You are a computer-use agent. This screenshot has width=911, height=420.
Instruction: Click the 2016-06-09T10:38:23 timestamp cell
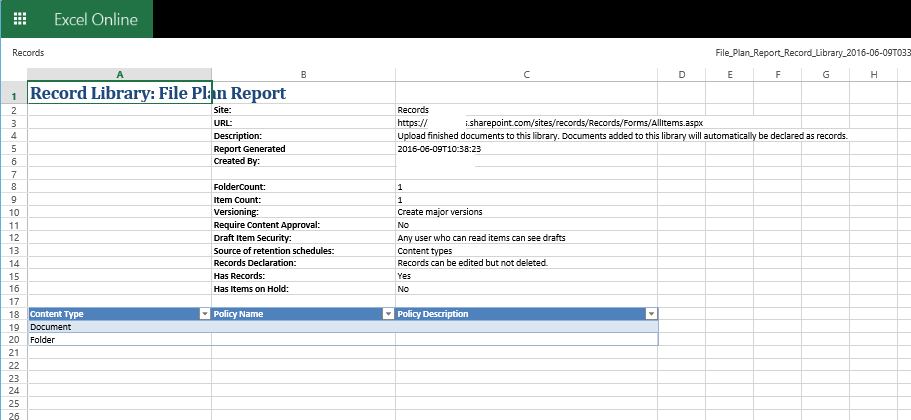pyautogui.click(x=526, y=149)
